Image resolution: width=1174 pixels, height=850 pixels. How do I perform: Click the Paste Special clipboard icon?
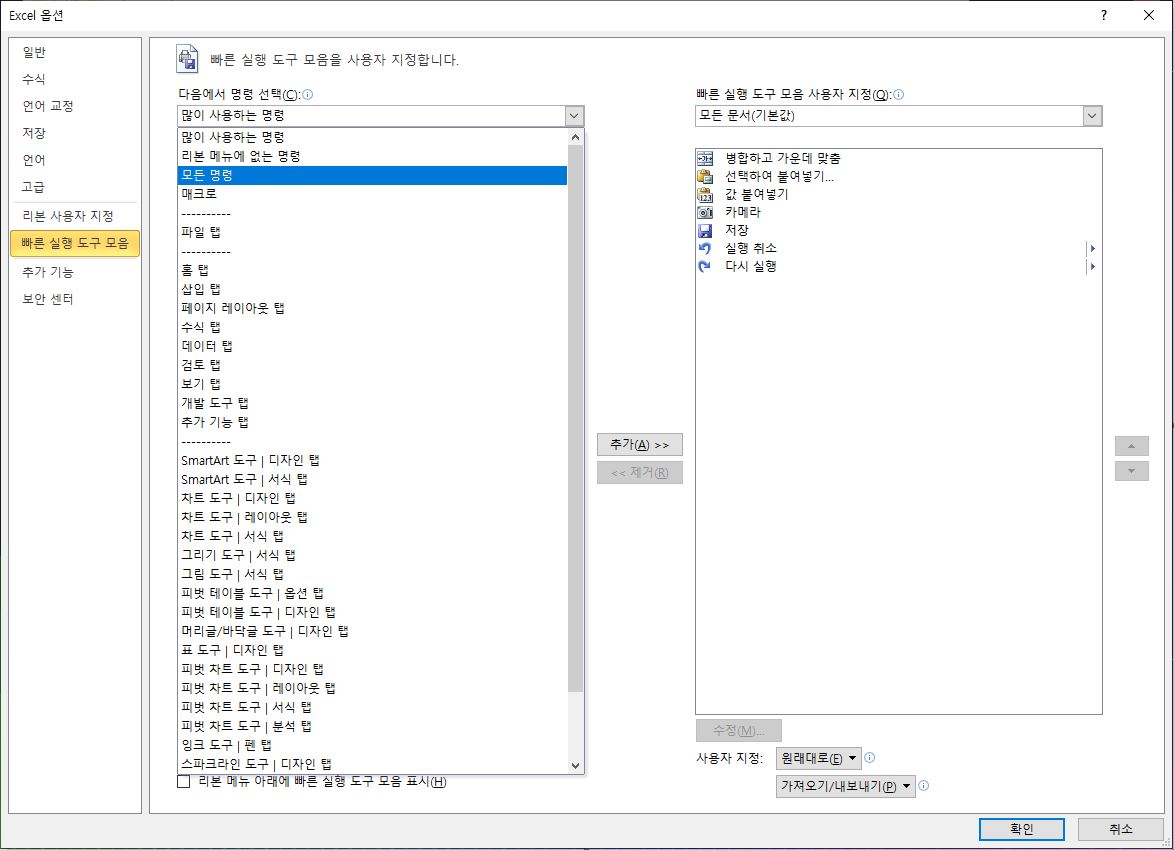[705, 176]
